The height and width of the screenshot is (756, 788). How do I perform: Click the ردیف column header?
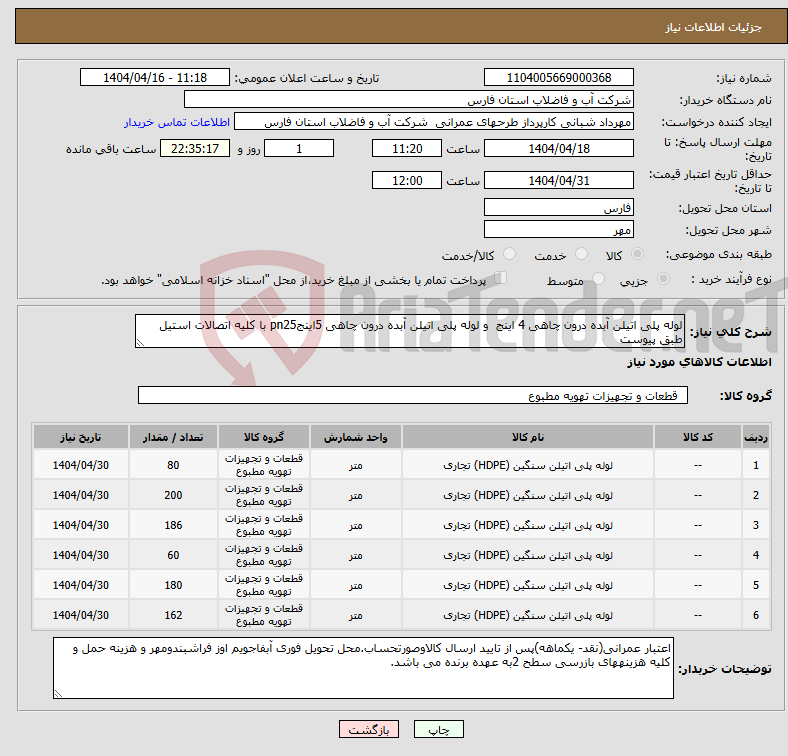(x=755, y=437)
